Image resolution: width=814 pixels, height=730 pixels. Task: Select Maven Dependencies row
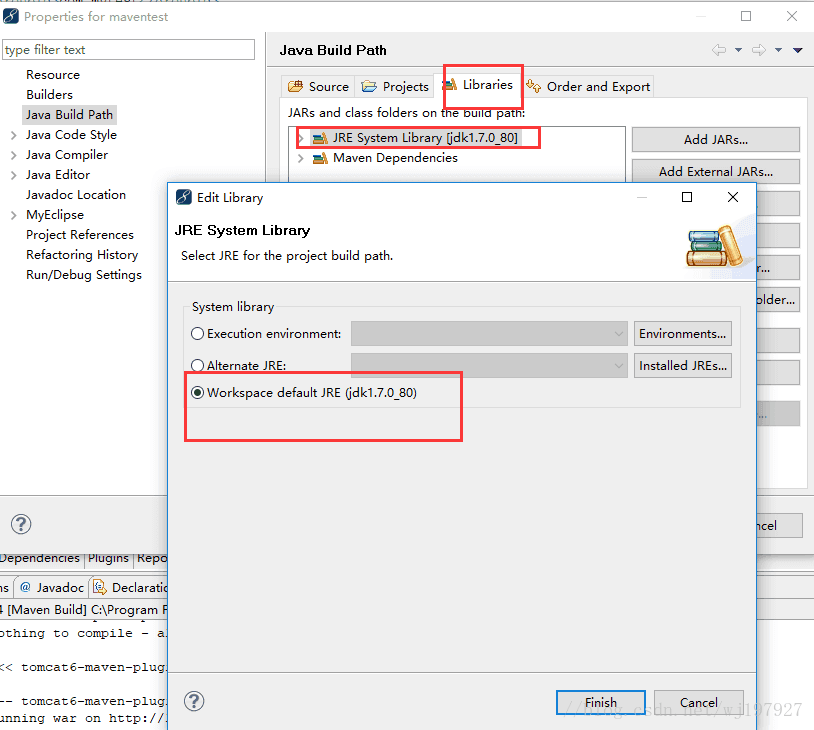pyautogui.click(x=395, y=158)
